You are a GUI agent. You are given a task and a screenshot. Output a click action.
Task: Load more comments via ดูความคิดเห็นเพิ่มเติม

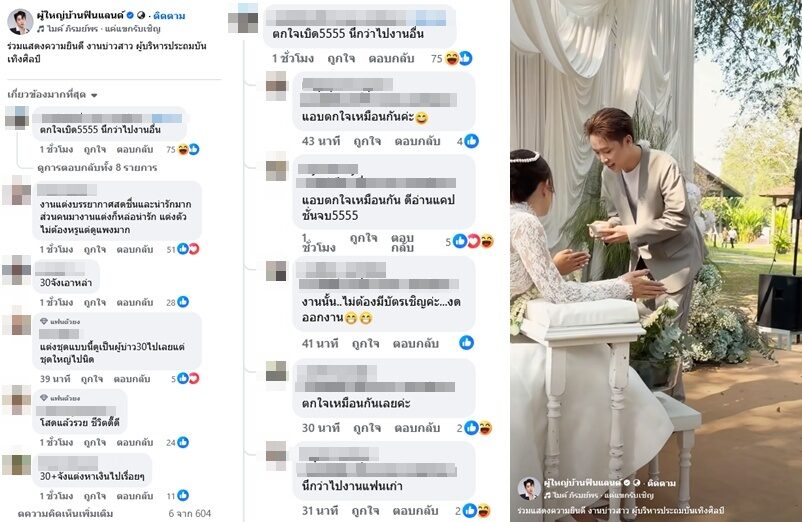(65, 513)
